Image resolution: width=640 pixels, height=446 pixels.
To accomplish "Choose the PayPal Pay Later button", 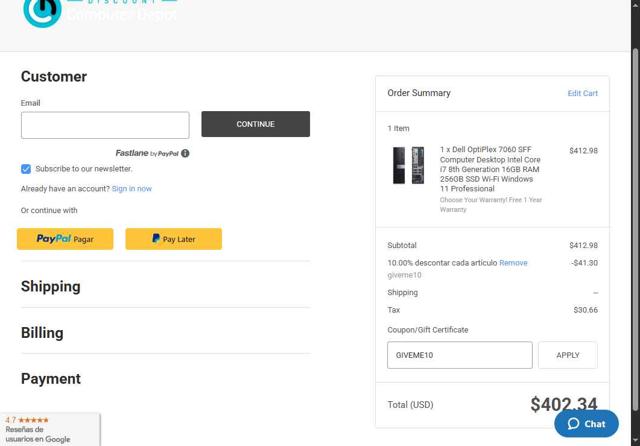I will coord(173,239).
